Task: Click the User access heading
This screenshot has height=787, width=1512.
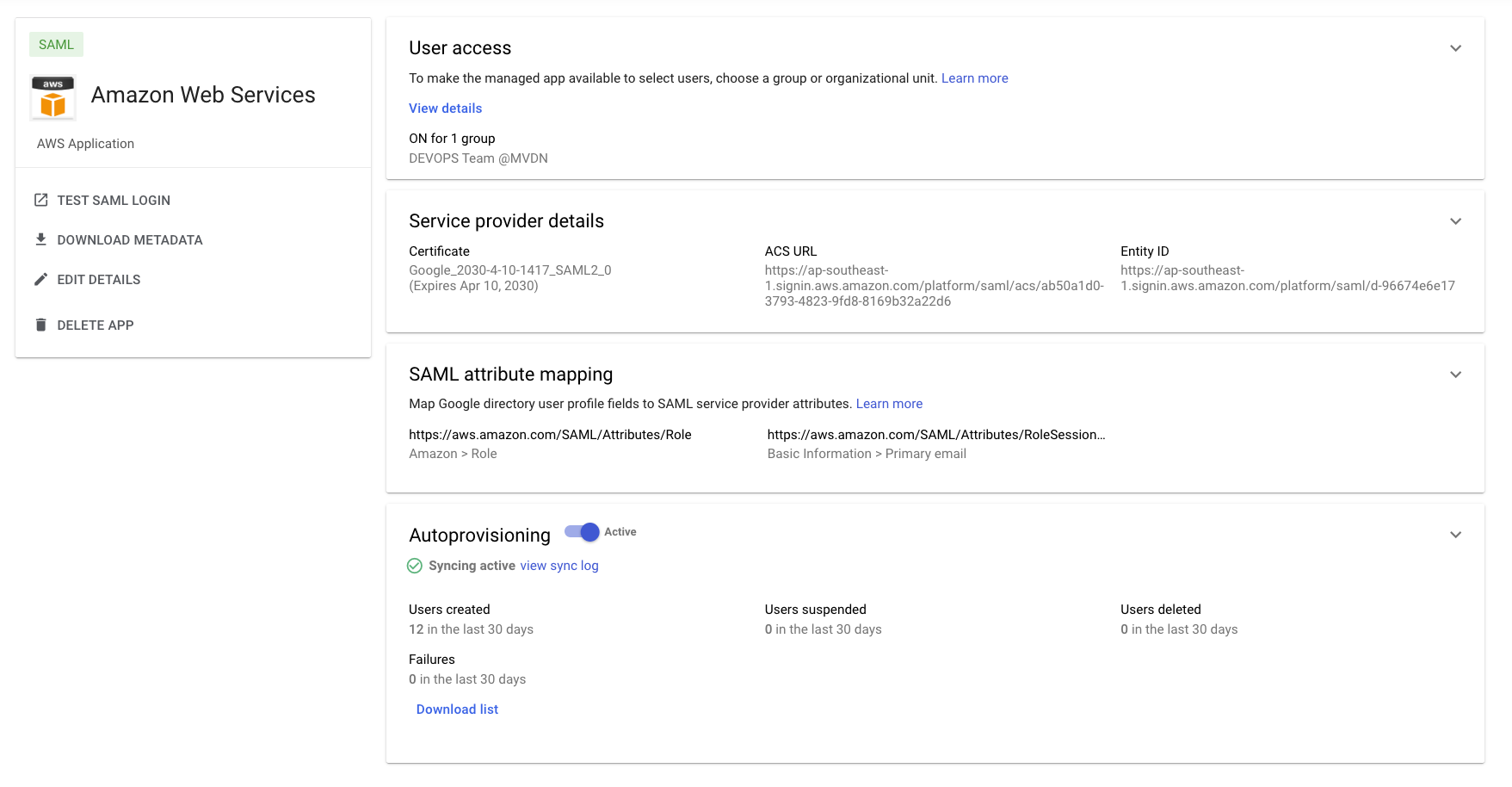Action: (x=460, y=48)
